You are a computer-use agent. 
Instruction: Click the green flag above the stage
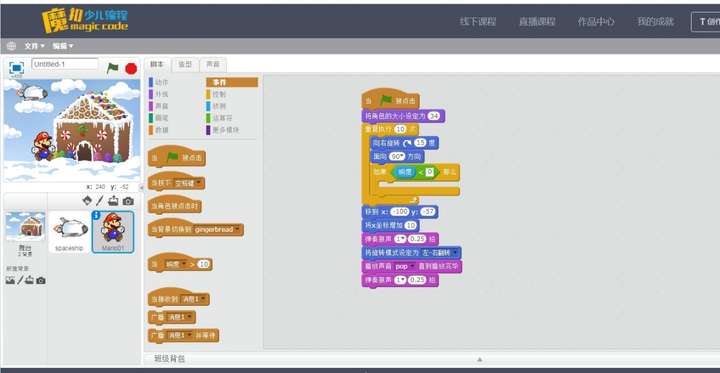click(x=112, y=68)
